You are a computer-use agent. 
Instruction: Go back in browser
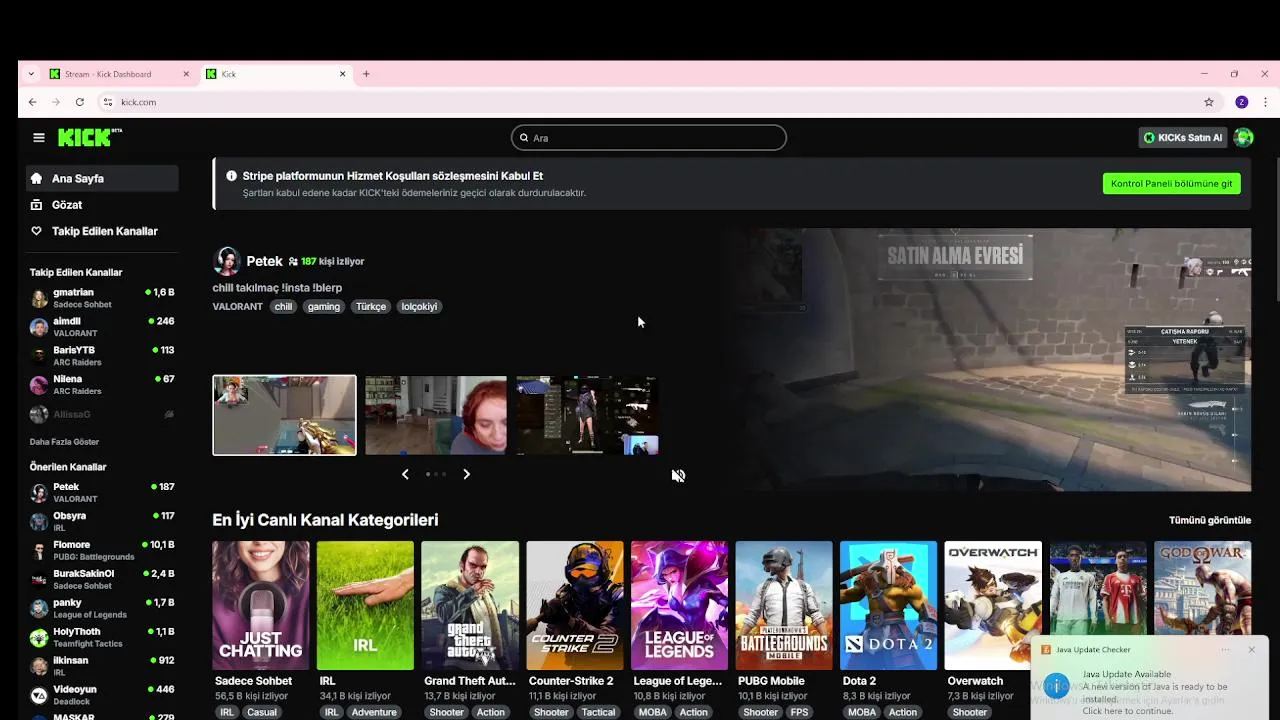[32, 102]
